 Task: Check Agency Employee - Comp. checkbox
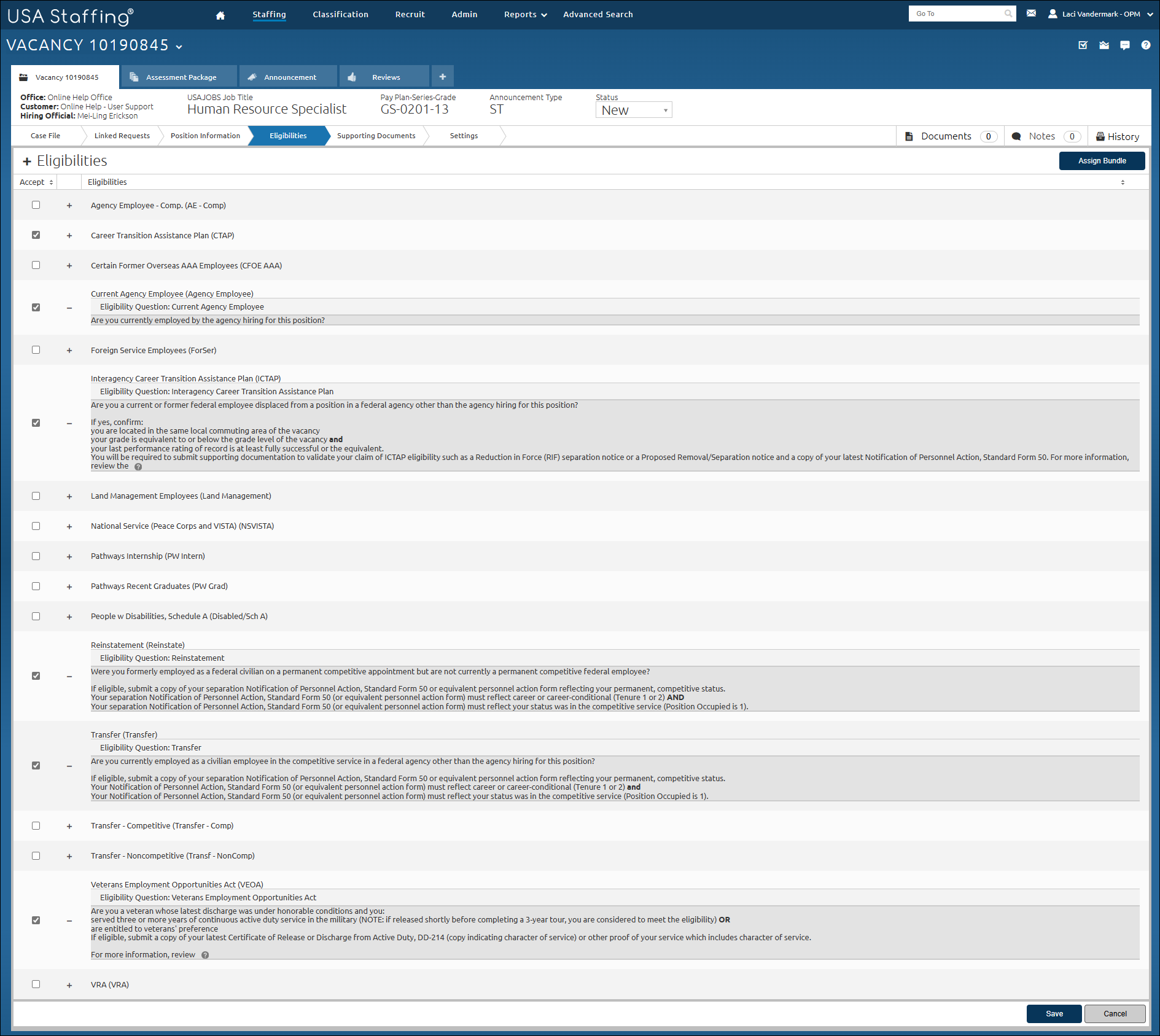pos(36,205)
